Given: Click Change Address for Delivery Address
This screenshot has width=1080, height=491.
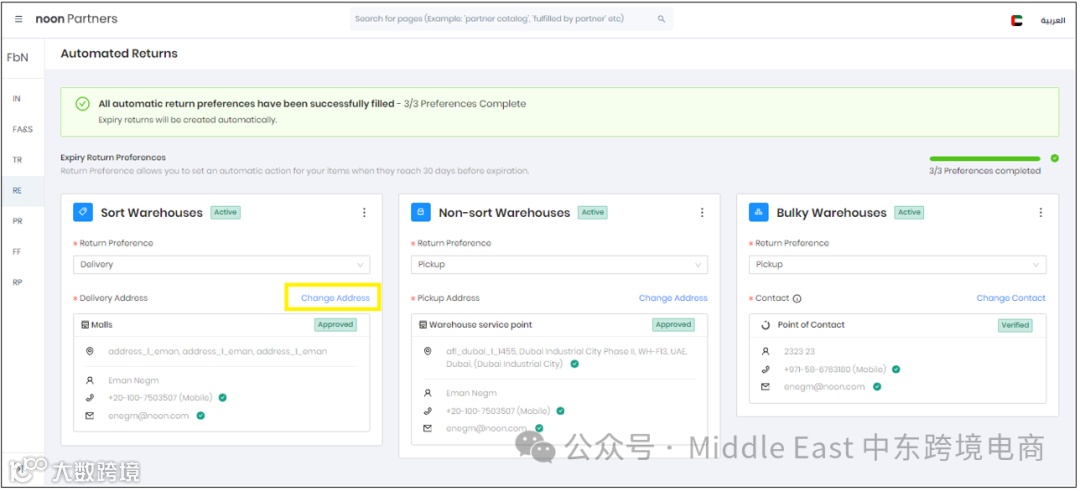Looking at the screenshot, I should pos(335,298).
